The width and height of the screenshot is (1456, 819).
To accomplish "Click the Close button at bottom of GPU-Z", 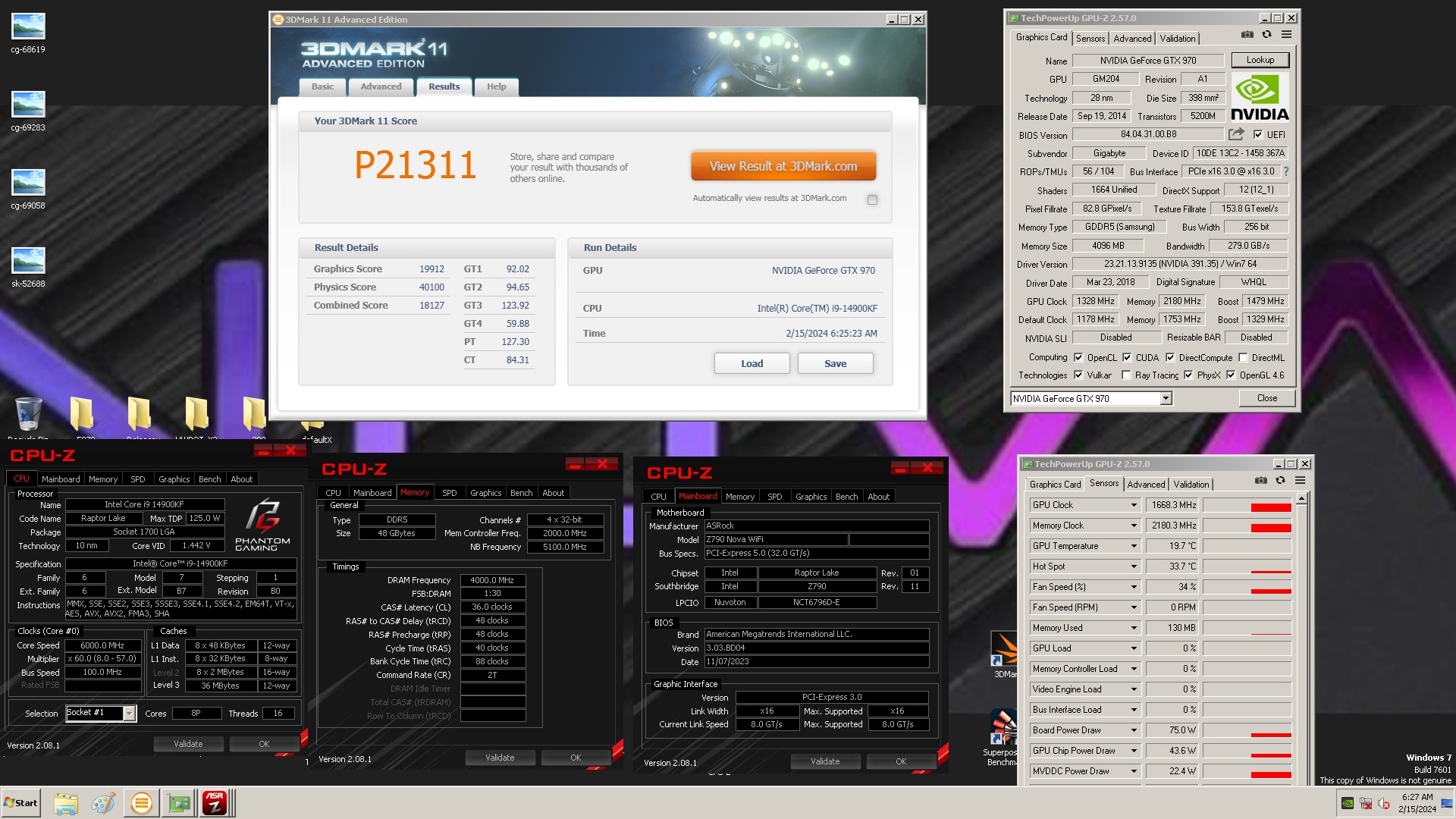I will point(1266,398).
